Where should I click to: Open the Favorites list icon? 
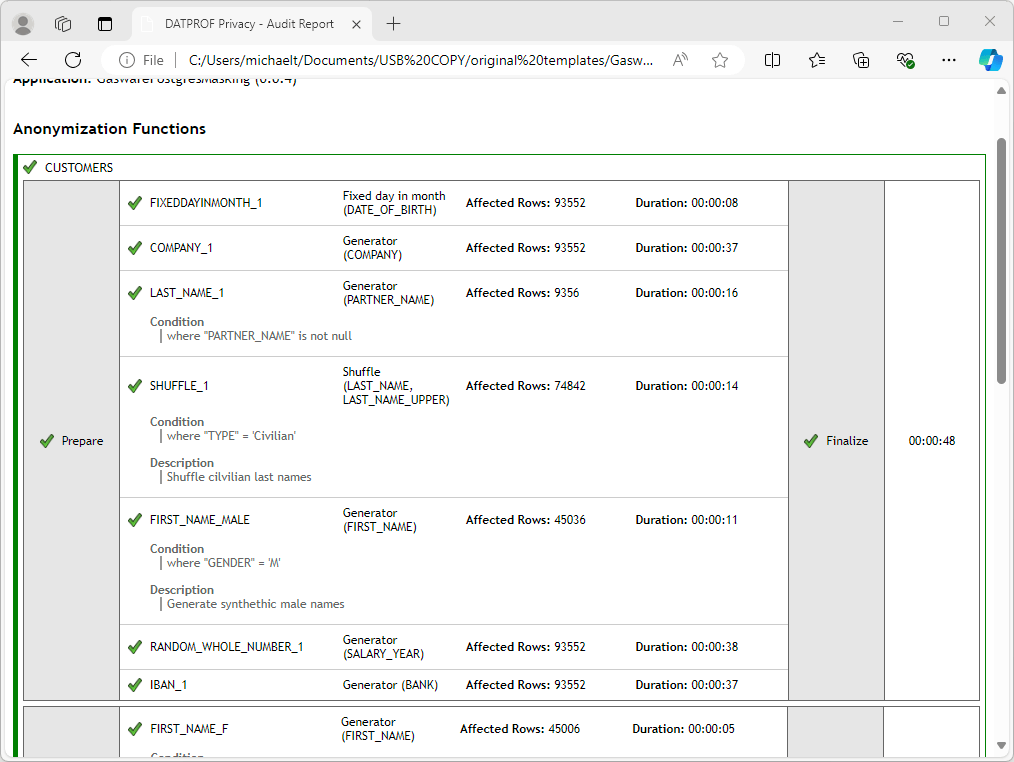[x=817, y=60]
